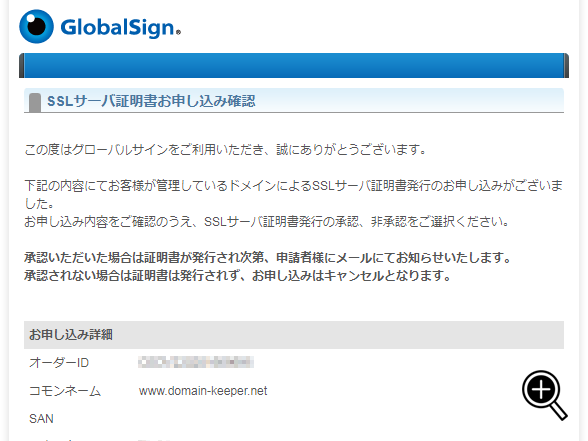Image resolution: width=588 pixels, height=441 pixels.
Task: Click the お申し込み詳細 section header
Action: coord(294,335)
